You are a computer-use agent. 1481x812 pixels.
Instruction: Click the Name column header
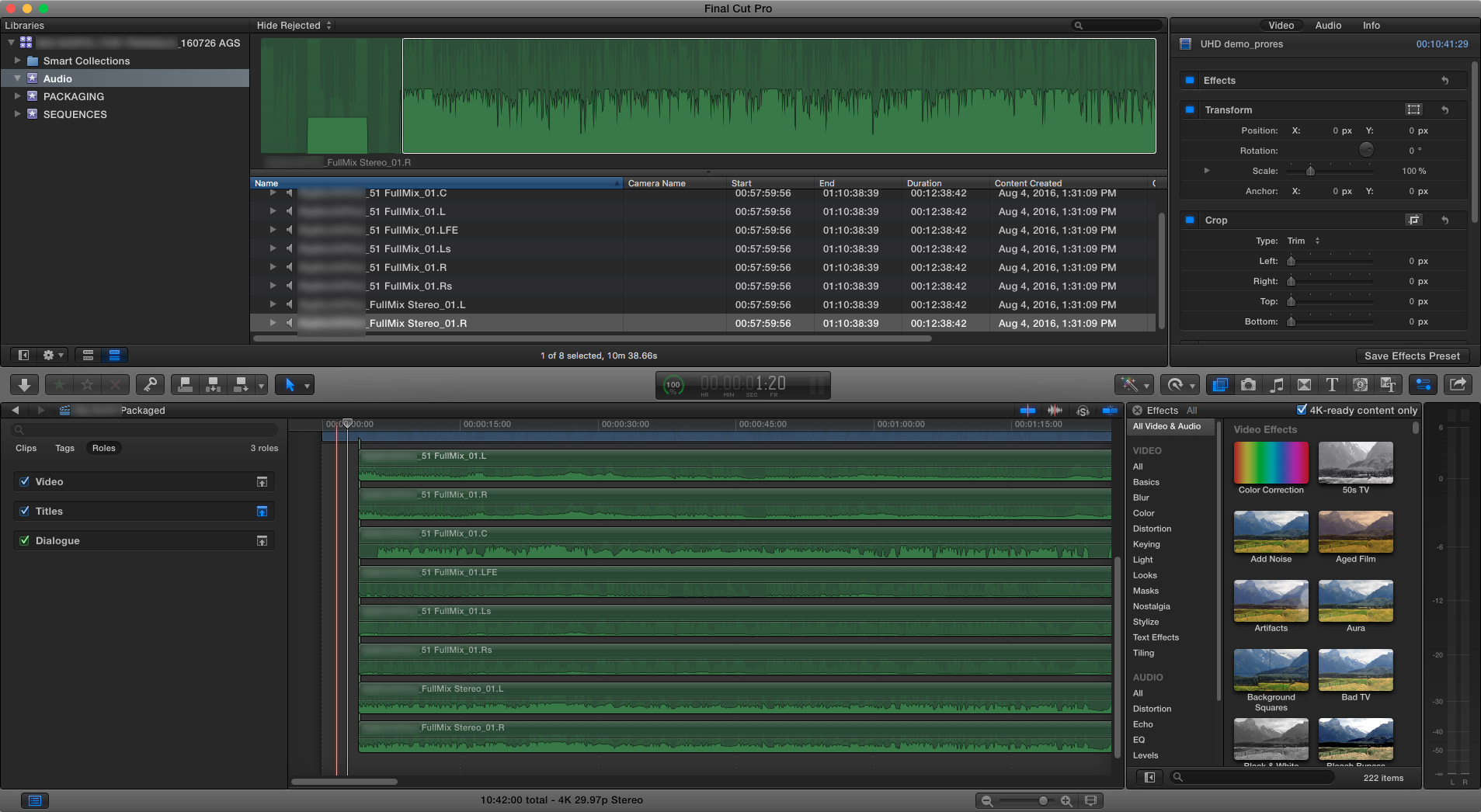[x=436, y=183]
